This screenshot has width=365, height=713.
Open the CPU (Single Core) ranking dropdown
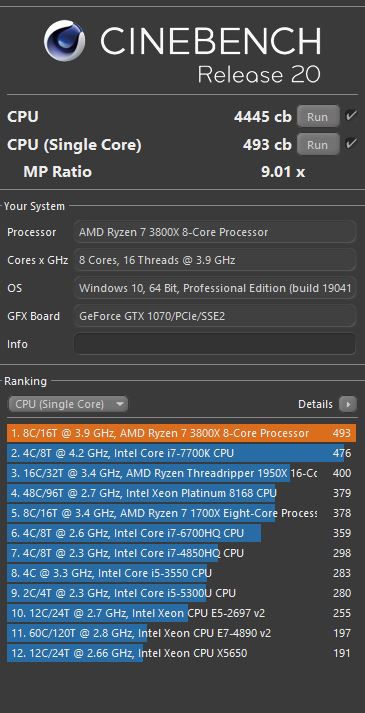(x=68, y=404)
